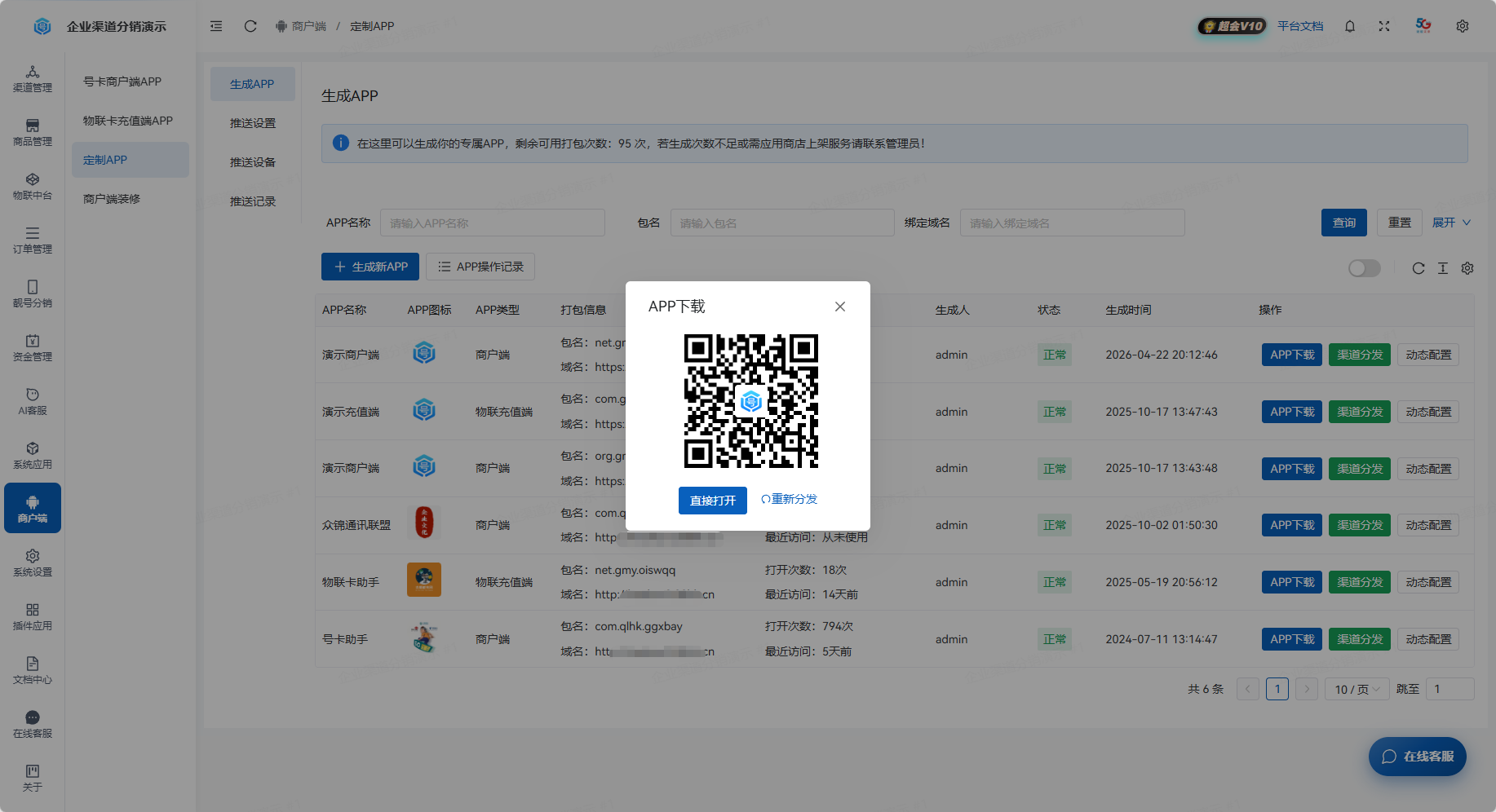Focus the 包名 search field
This screenshot has width=1496, height=812.
(782, 223)
